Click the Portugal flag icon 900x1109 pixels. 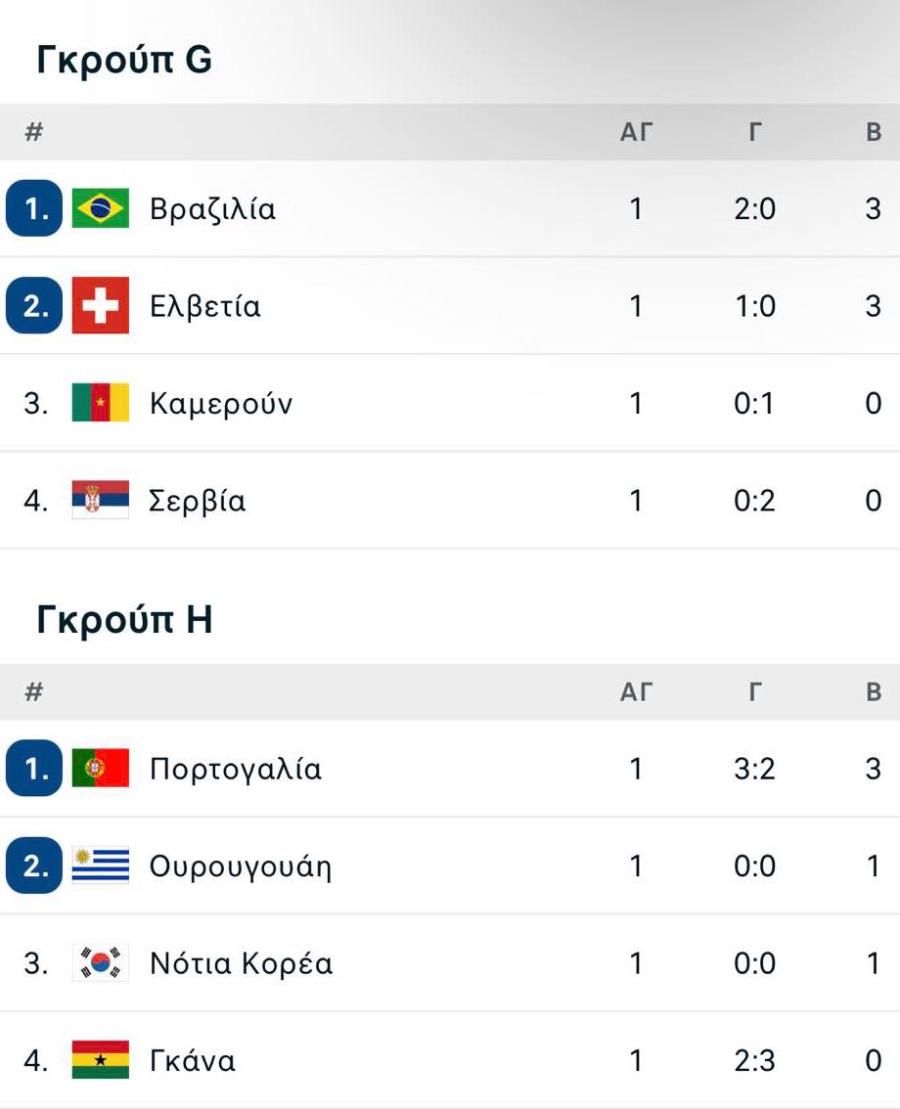click(x=100, y=768)
